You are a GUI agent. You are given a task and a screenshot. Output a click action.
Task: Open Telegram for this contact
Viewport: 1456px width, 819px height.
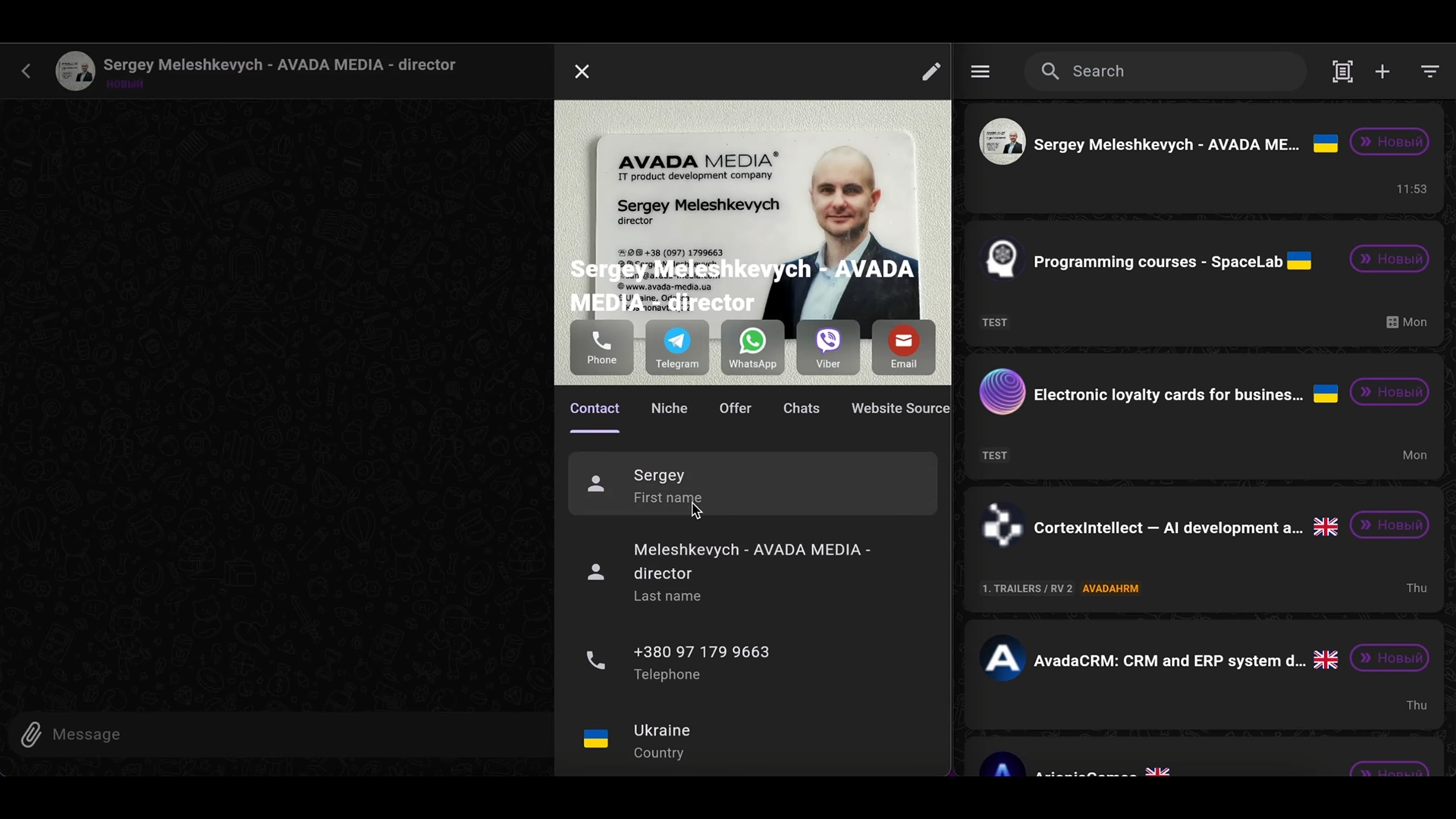(677, 347)
